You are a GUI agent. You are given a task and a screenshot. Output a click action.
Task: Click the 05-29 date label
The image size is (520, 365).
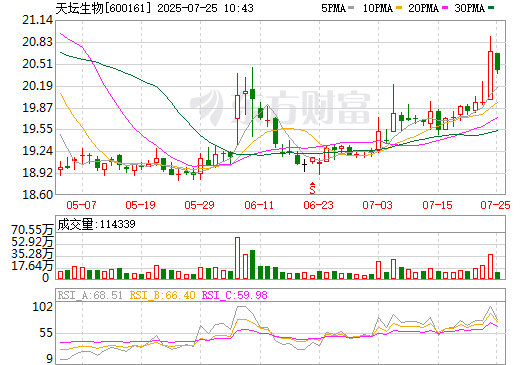[199, 205]
